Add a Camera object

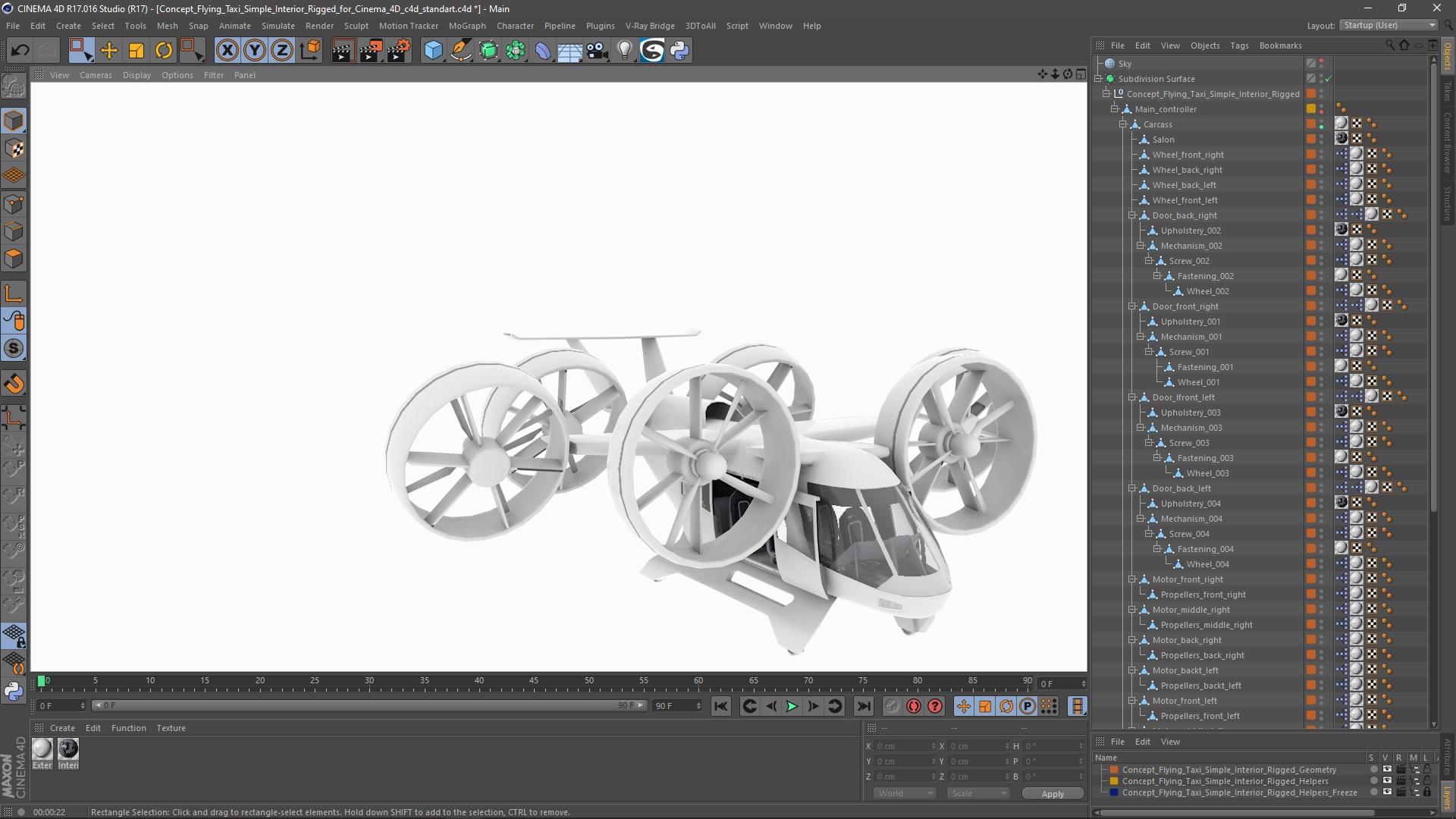click(598, 51)
